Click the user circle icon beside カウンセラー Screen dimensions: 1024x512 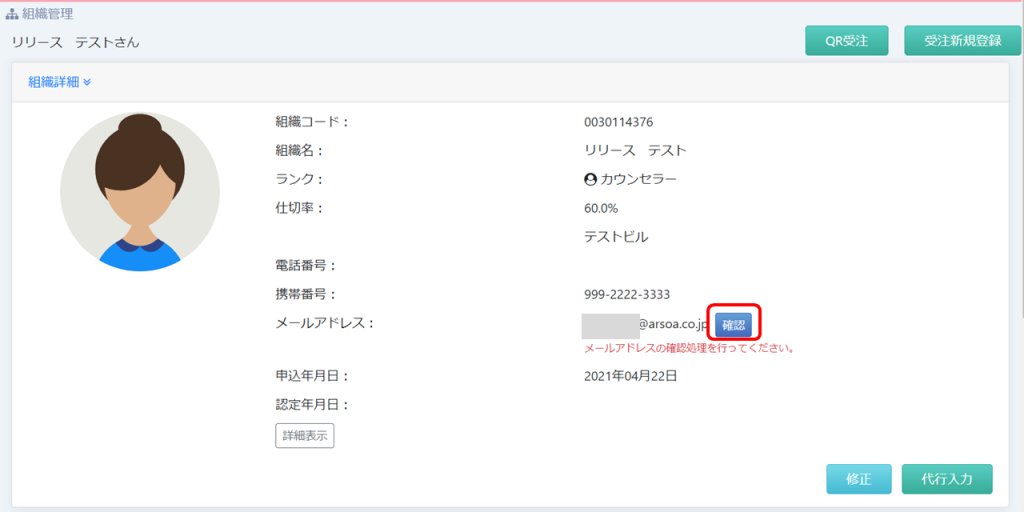(x=590, y=180)
